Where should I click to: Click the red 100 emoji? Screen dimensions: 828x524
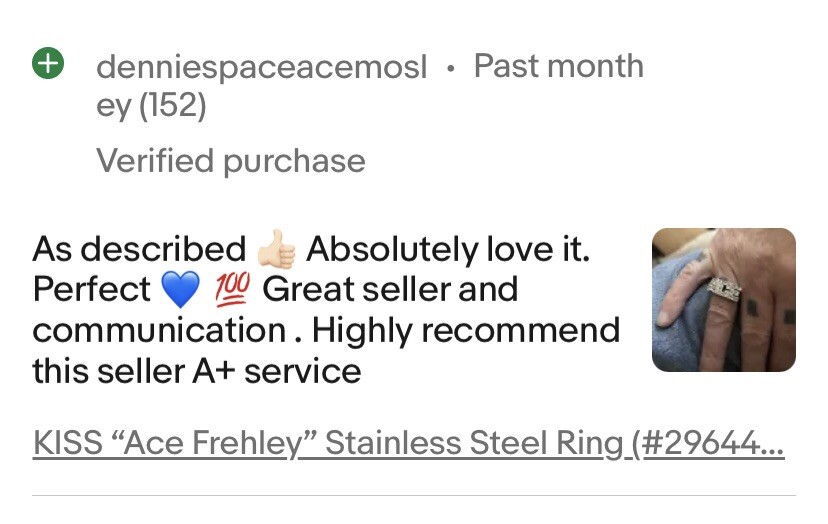pos(231,291)
